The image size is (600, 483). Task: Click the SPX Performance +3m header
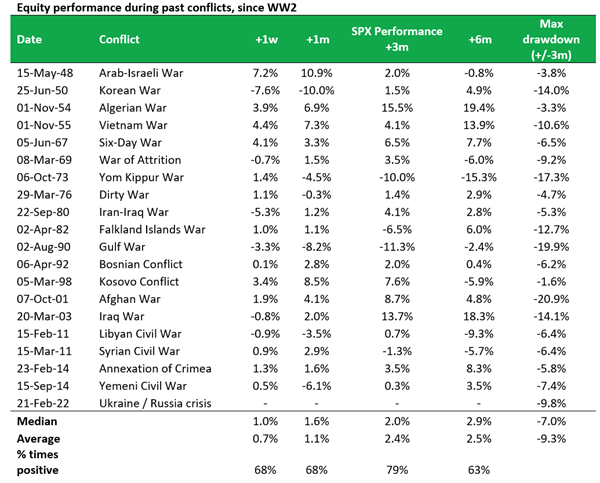coord(397,39)
